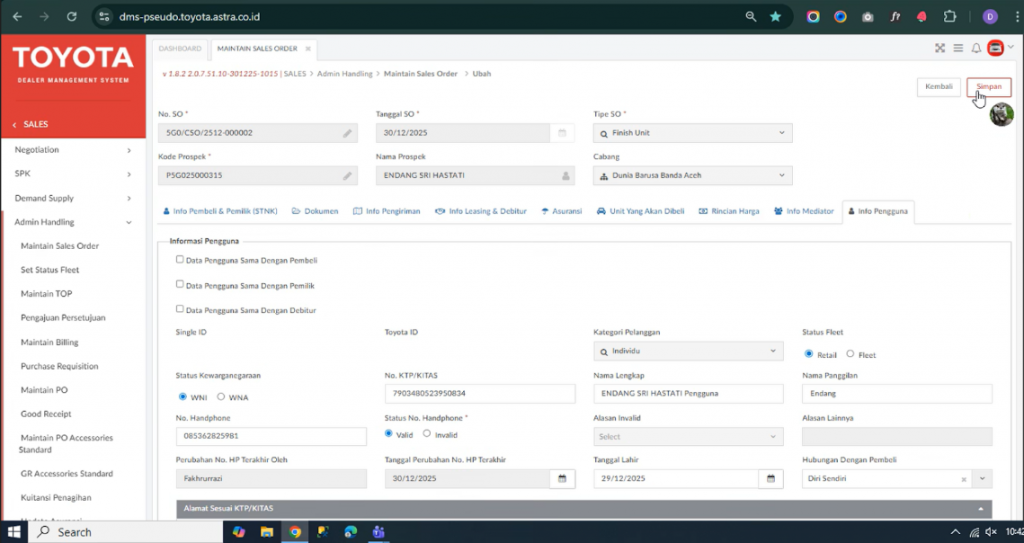Click the Nama Panggilan input field
Image resolution: width=1024 pixels, height=543 pixels.
(896, 393)
